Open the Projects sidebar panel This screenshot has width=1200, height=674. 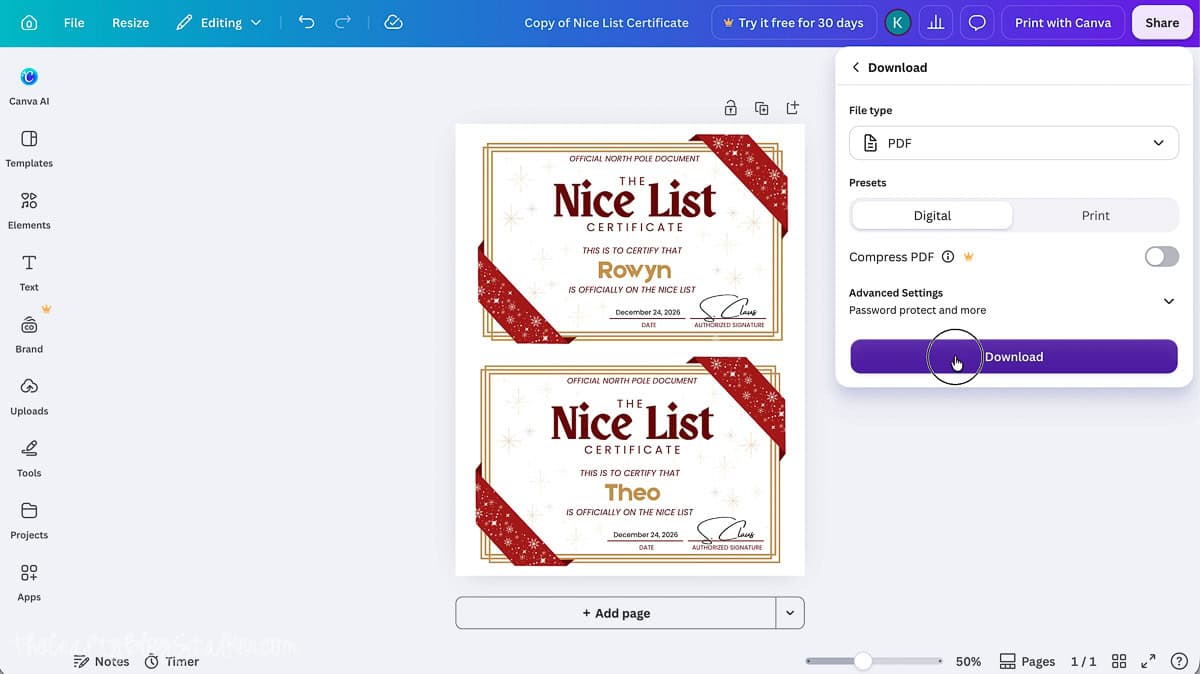pos(29,520)
